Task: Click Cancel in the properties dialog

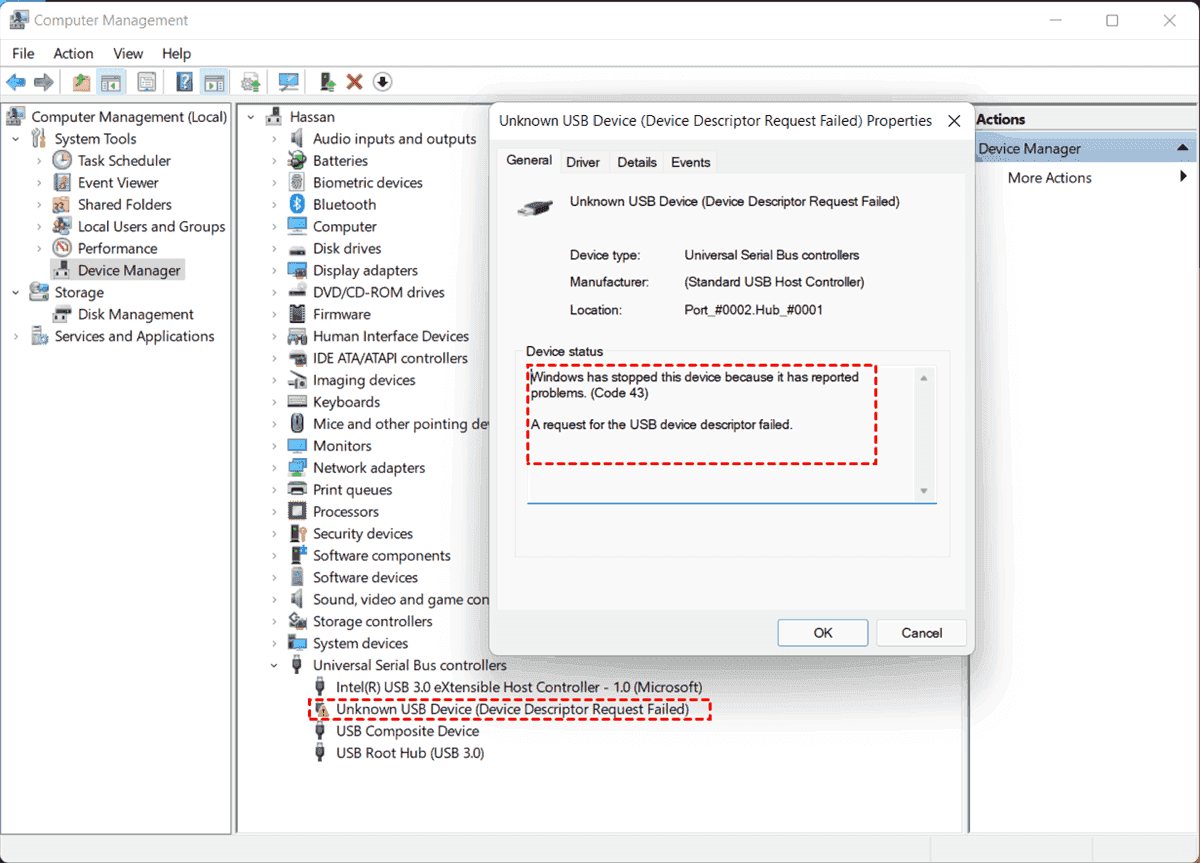Action: [x=921, y=633]
